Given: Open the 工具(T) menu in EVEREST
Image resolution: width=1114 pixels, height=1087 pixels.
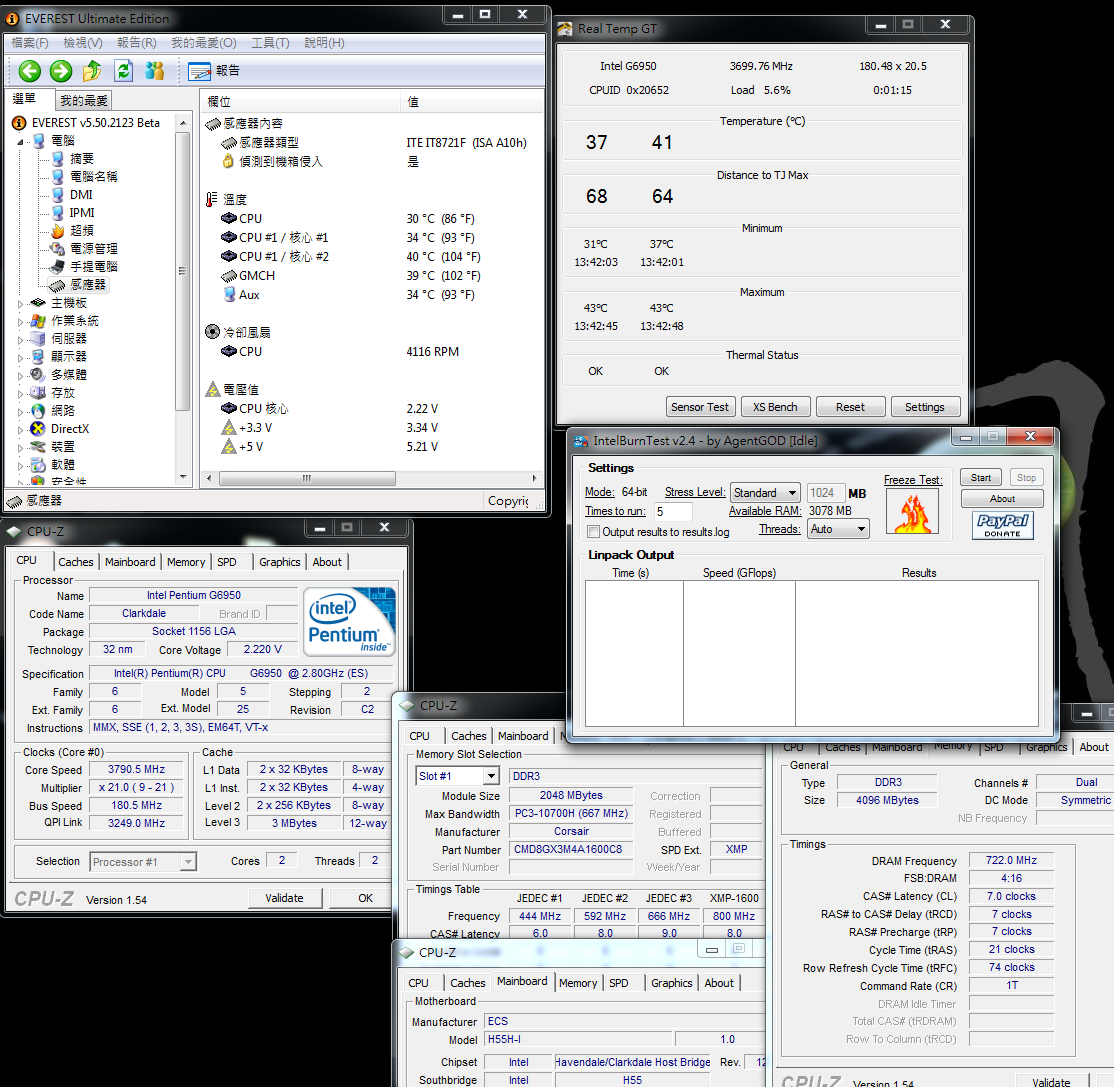Looking at the screenshot, I should tap(270, 42).
